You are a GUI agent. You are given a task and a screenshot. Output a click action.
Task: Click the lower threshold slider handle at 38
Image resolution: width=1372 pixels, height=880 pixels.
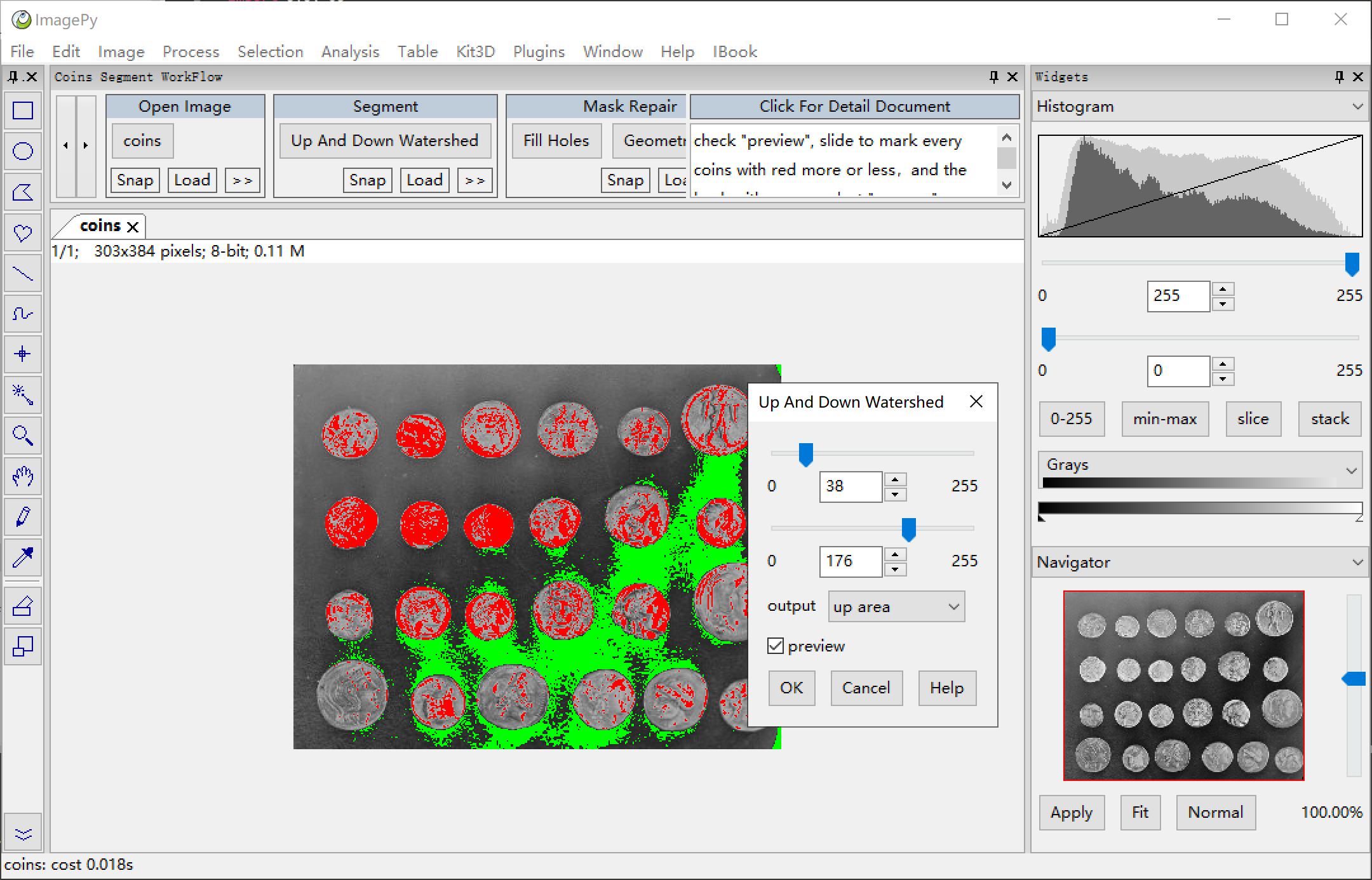[805, 455]
